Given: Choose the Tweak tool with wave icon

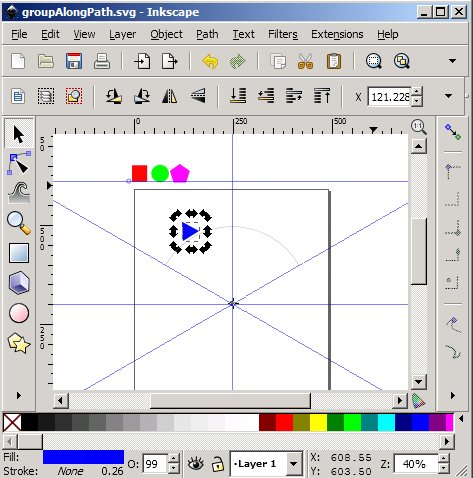Looking at the screenshot, I should point(19,192).
